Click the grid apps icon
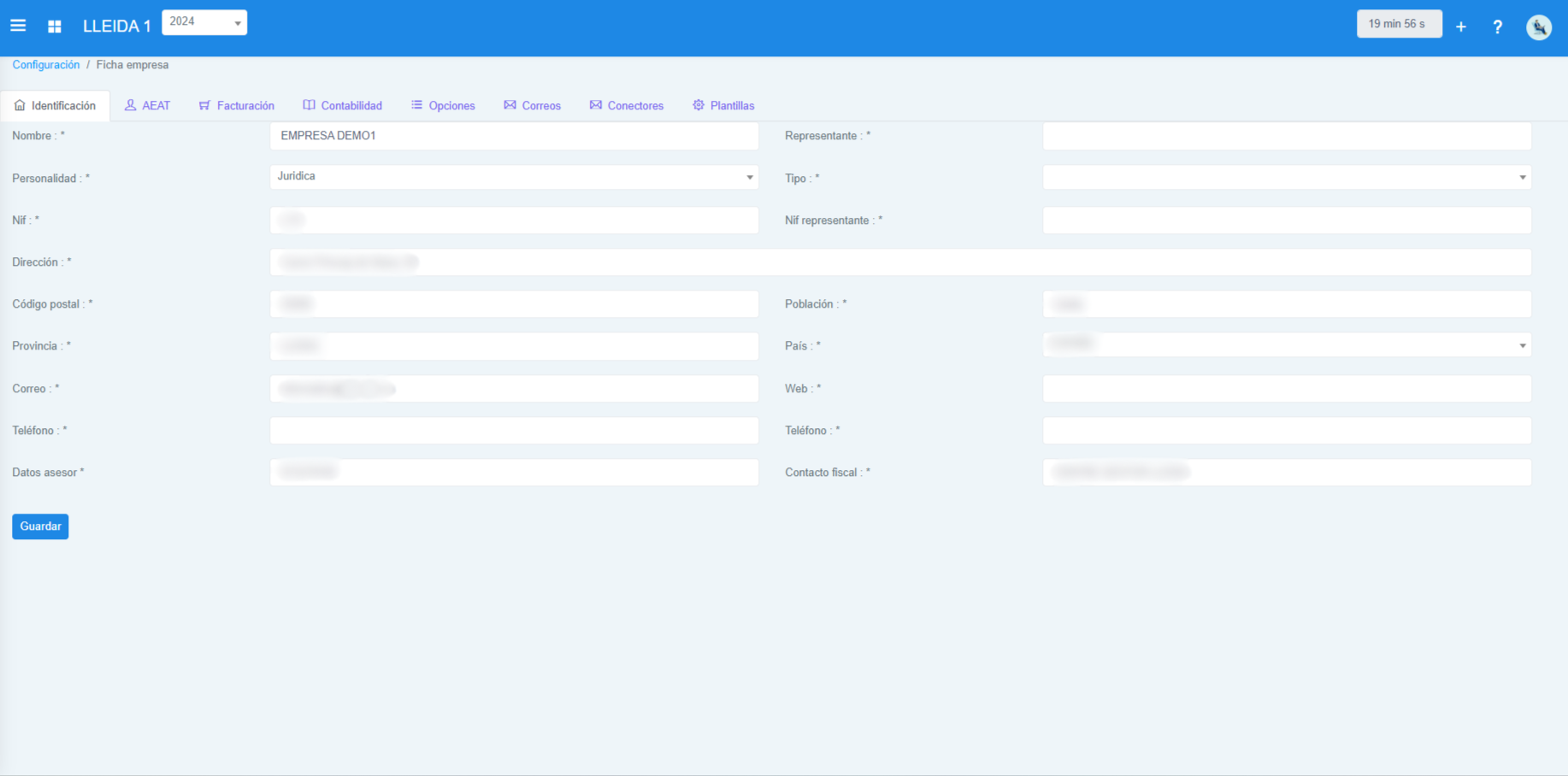Viewport: 1568px width, 776px height. tap(55, 26)
